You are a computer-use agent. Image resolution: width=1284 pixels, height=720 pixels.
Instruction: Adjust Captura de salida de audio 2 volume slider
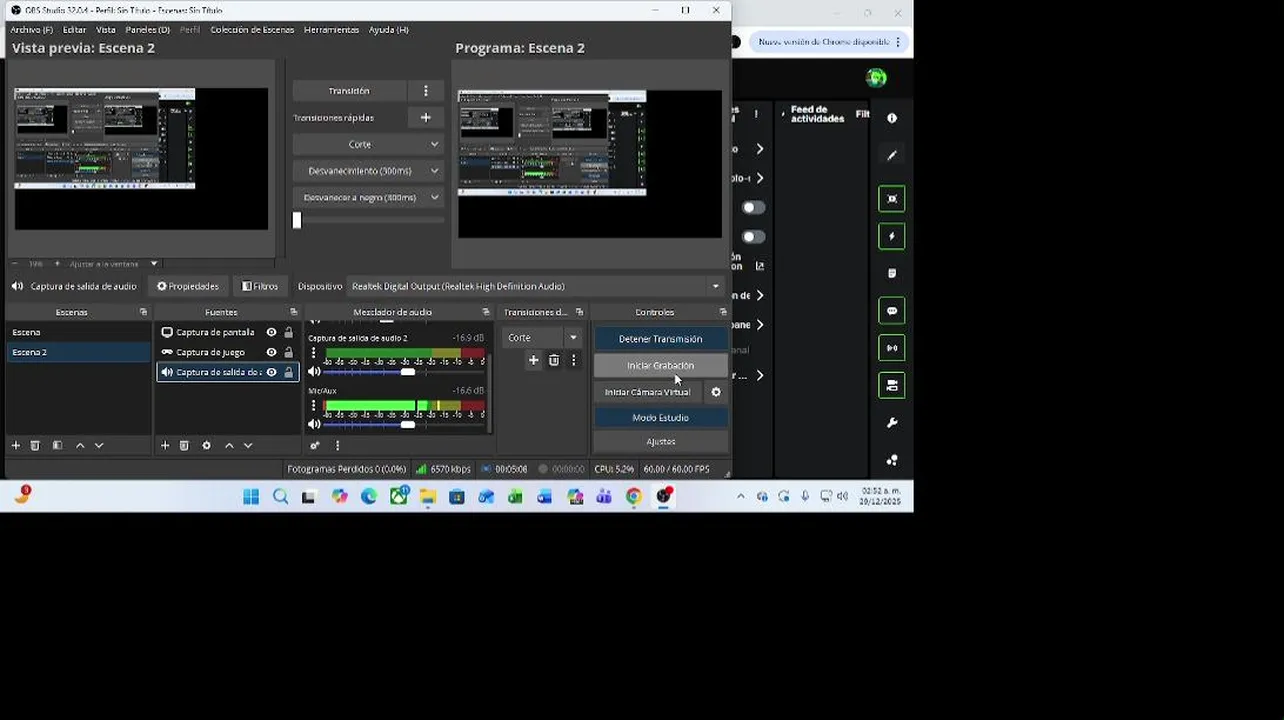pos(407,372)
